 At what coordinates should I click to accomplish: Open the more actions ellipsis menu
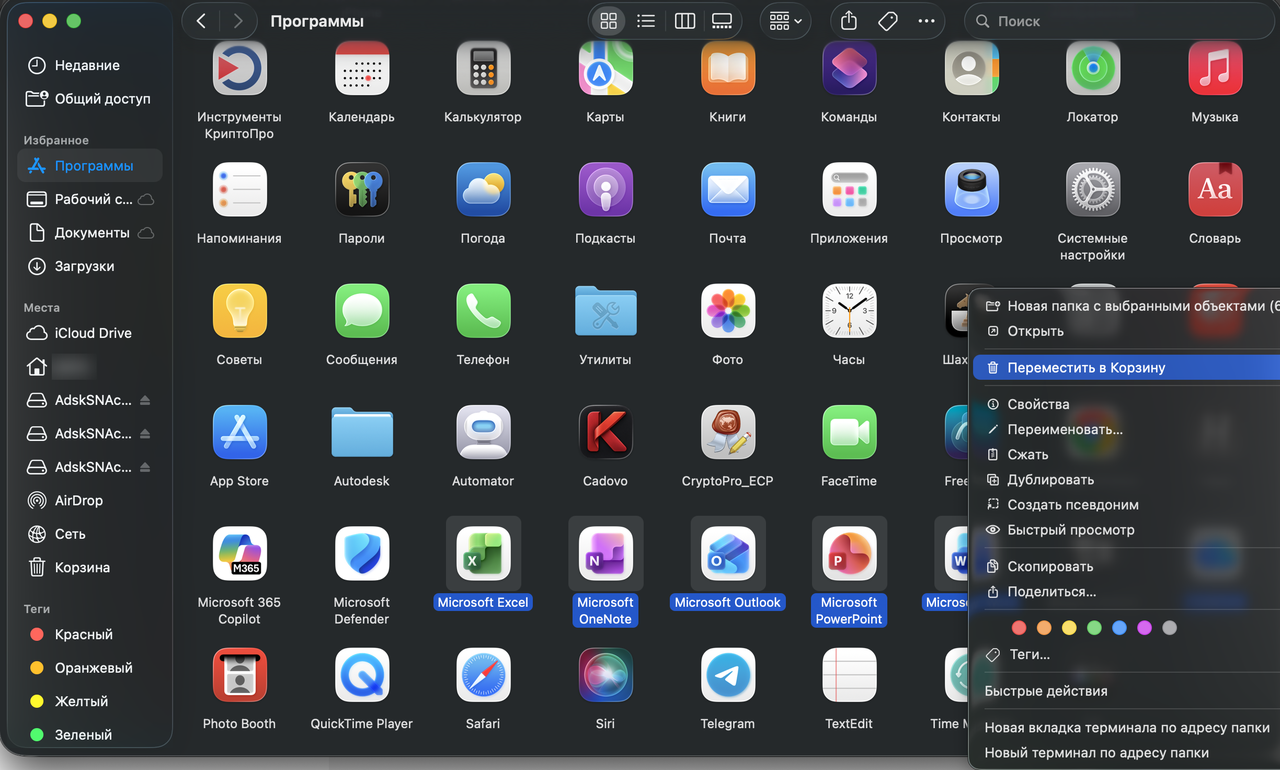coord(926,21)
